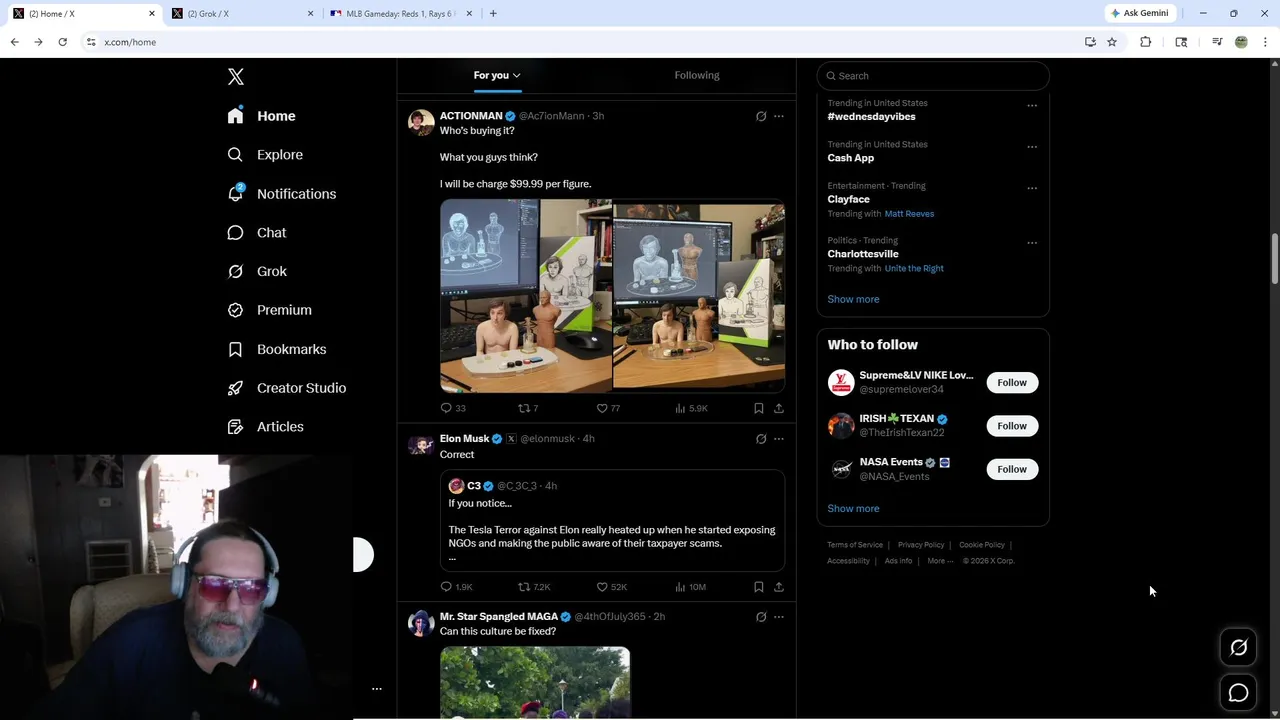This screenshot has height=720, width=1280.
Task: Repost the Elon Musk post
Action: [534, 587]
